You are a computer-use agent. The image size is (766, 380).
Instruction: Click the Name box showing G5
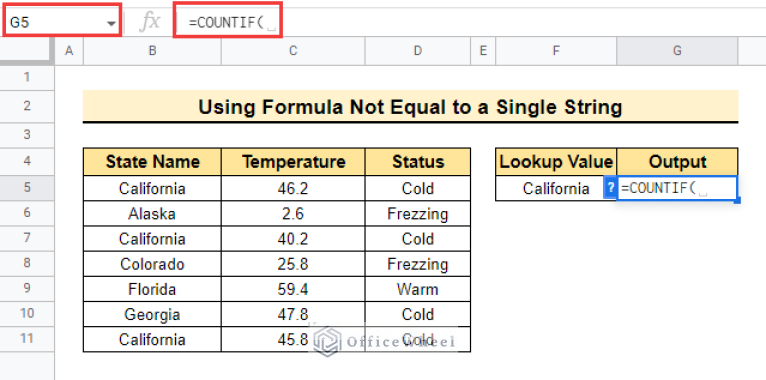[x=62, y=19]
